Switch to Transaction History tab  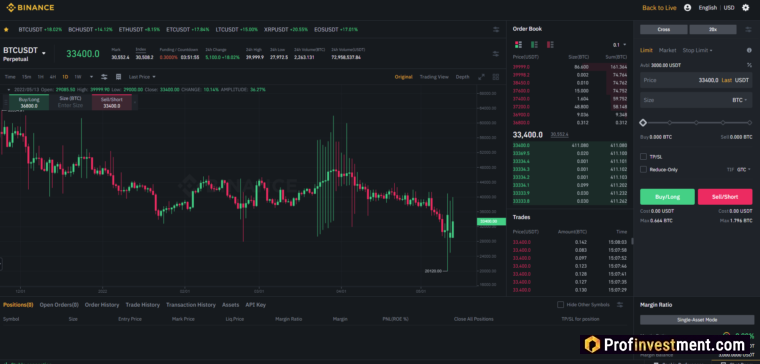pos(190,304)
